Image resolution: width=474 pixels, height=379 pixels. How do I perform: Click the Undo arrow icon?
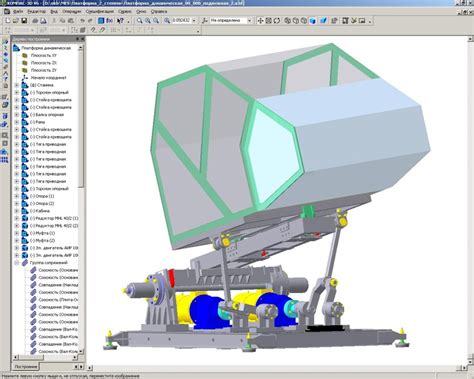point(82,21)
